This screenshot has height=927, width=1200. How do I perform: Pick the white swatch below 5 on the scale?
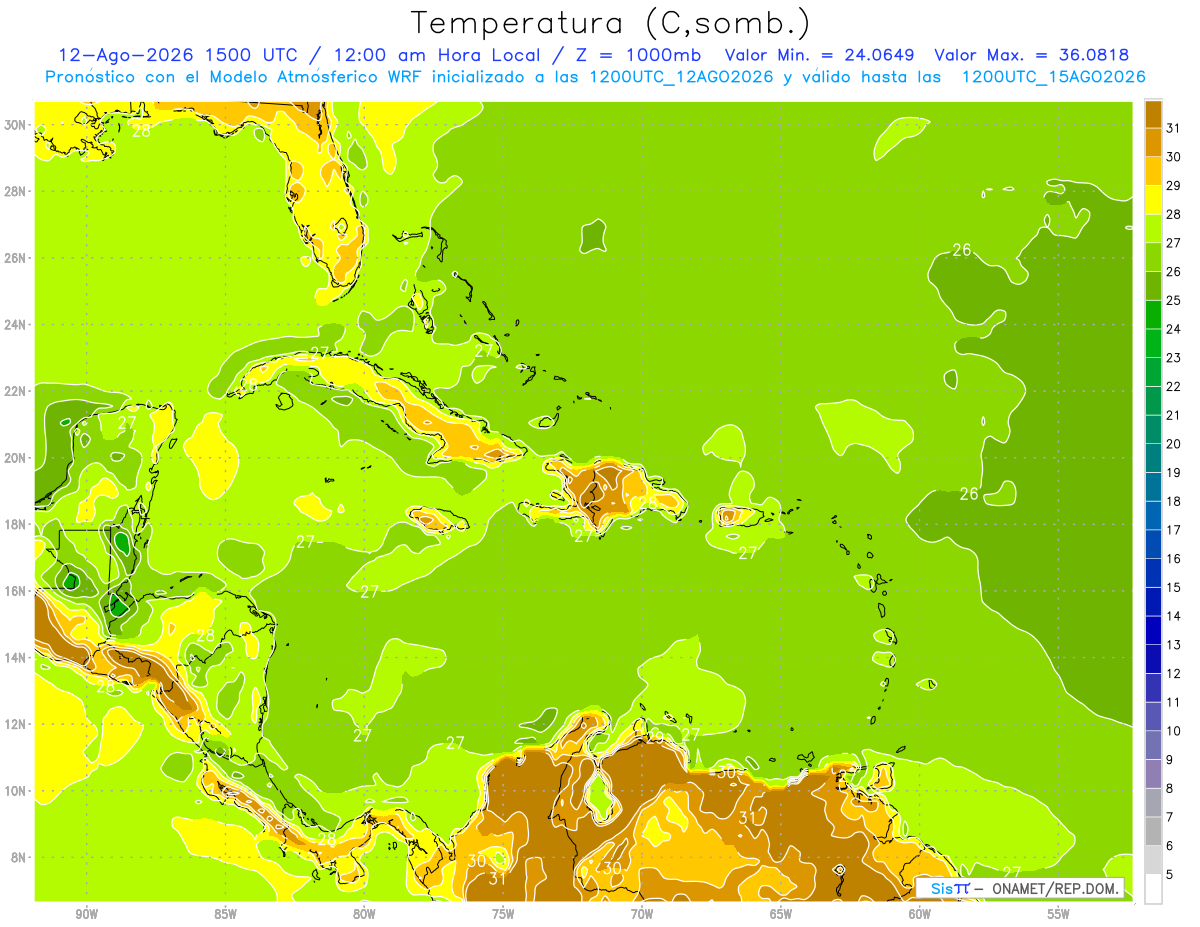point(1153,889)
